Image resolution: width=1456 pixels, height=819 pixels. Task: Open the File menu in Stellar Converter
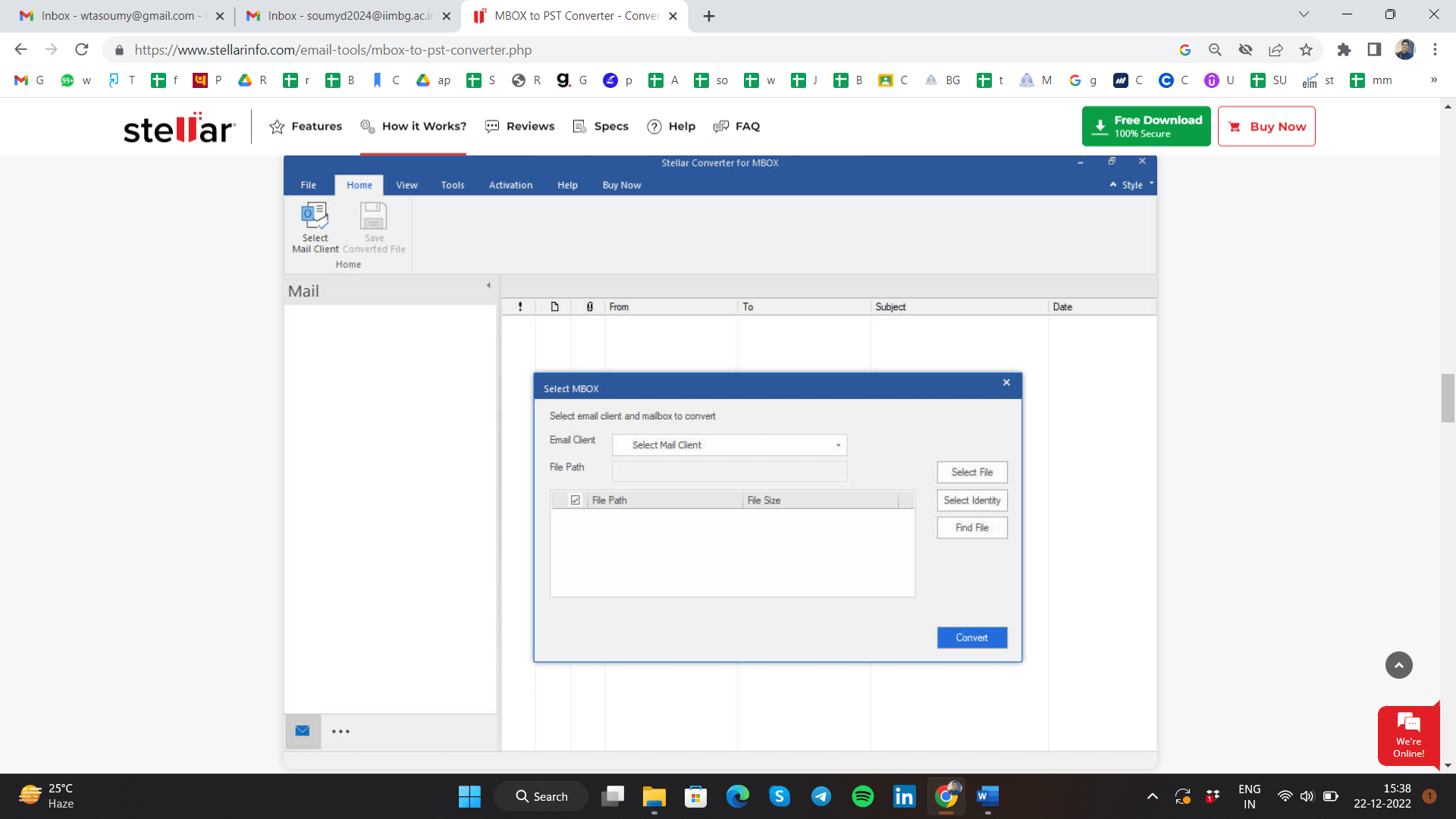[308, 185]
